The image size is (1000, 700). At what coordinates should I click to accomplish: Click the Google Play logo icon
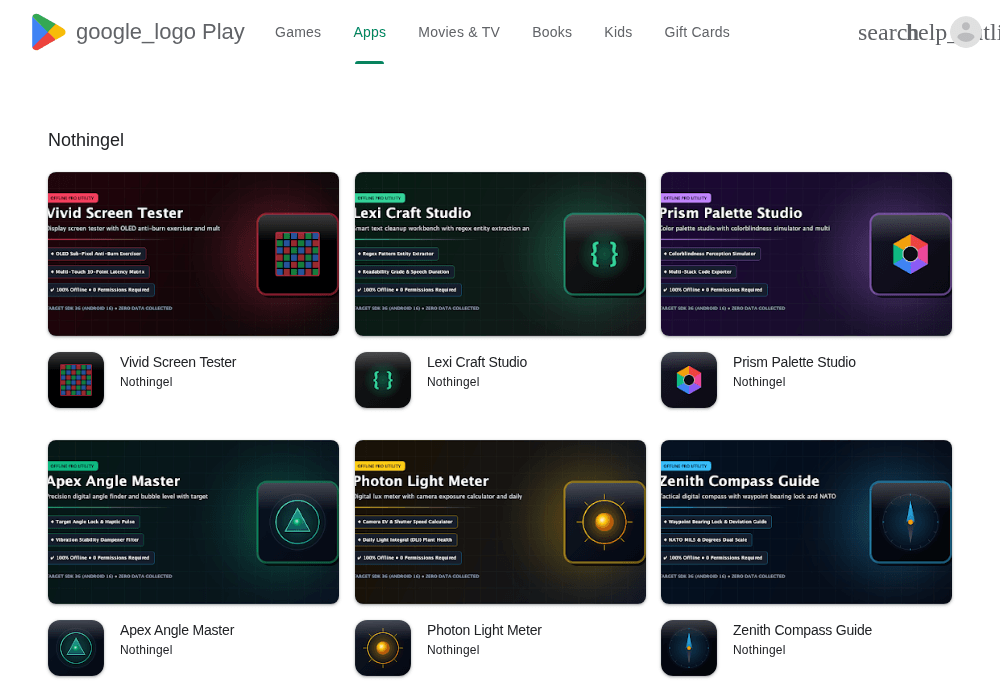(x=48, y=32)
